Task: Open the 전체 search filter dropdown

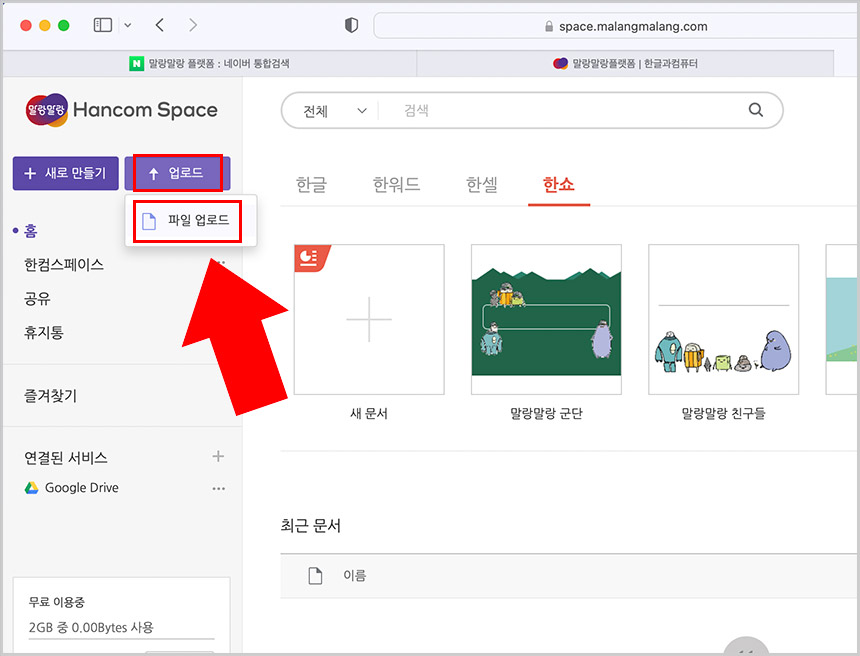Action: 330,111
